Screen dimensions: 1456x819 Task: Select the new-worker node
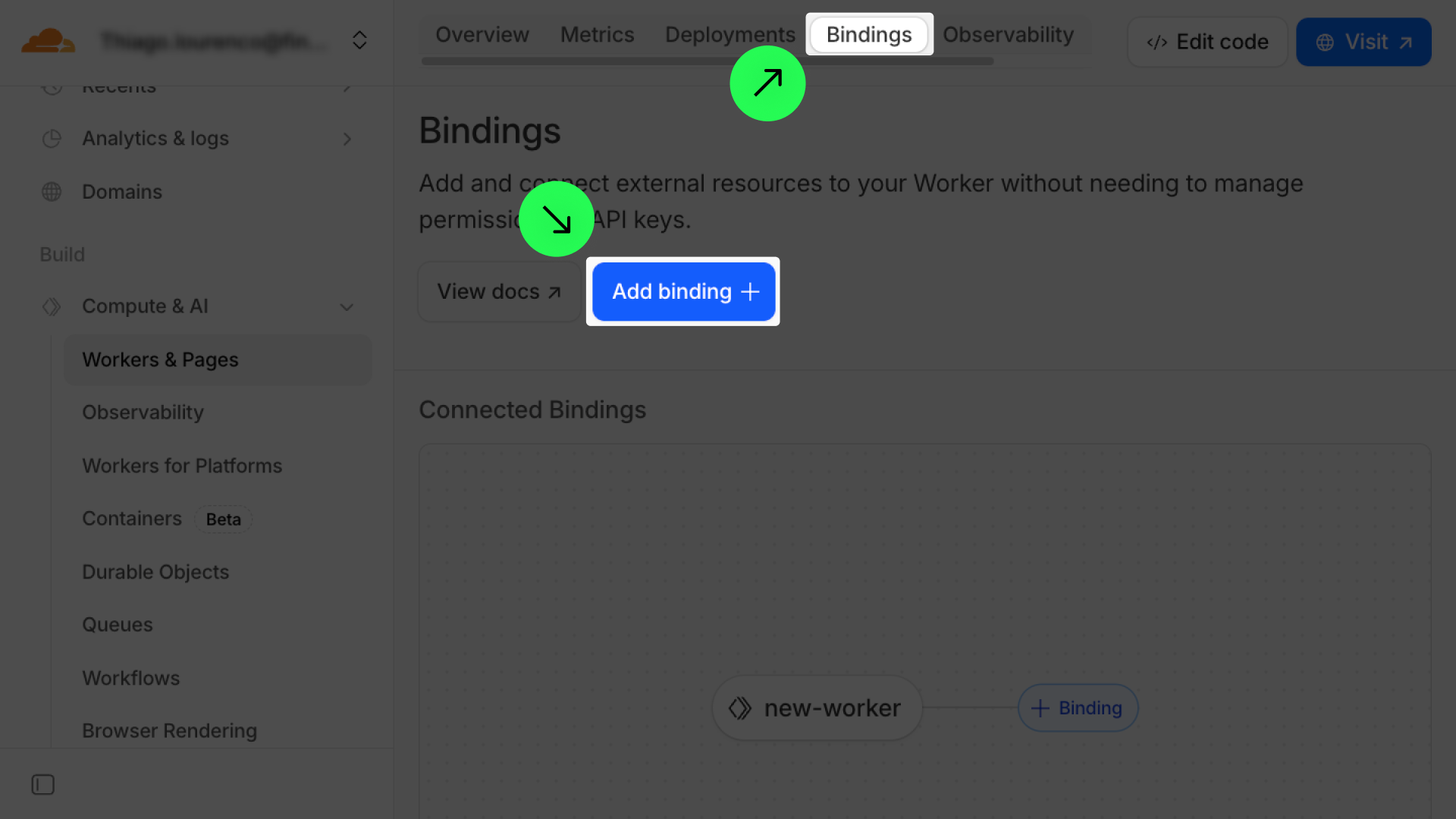[x=817, y=708]
